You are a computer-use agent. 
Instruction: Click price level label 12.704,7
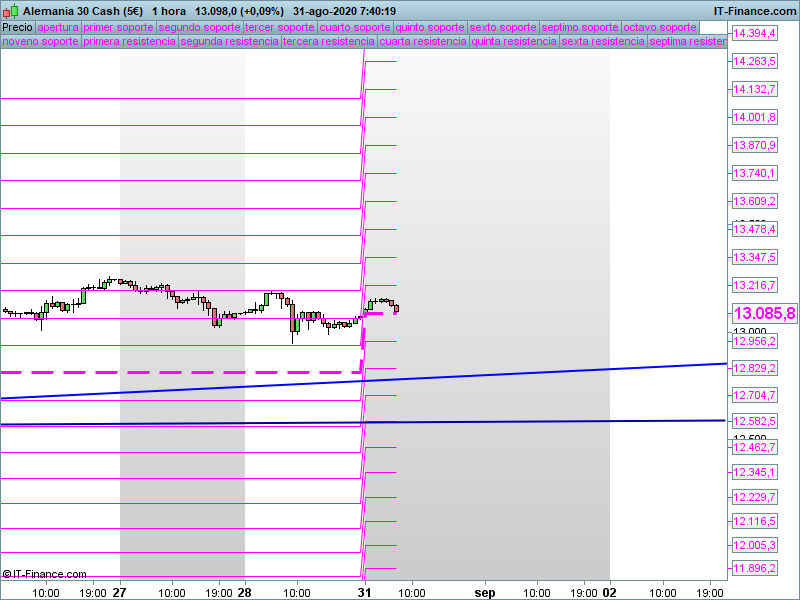coord(755,395)
